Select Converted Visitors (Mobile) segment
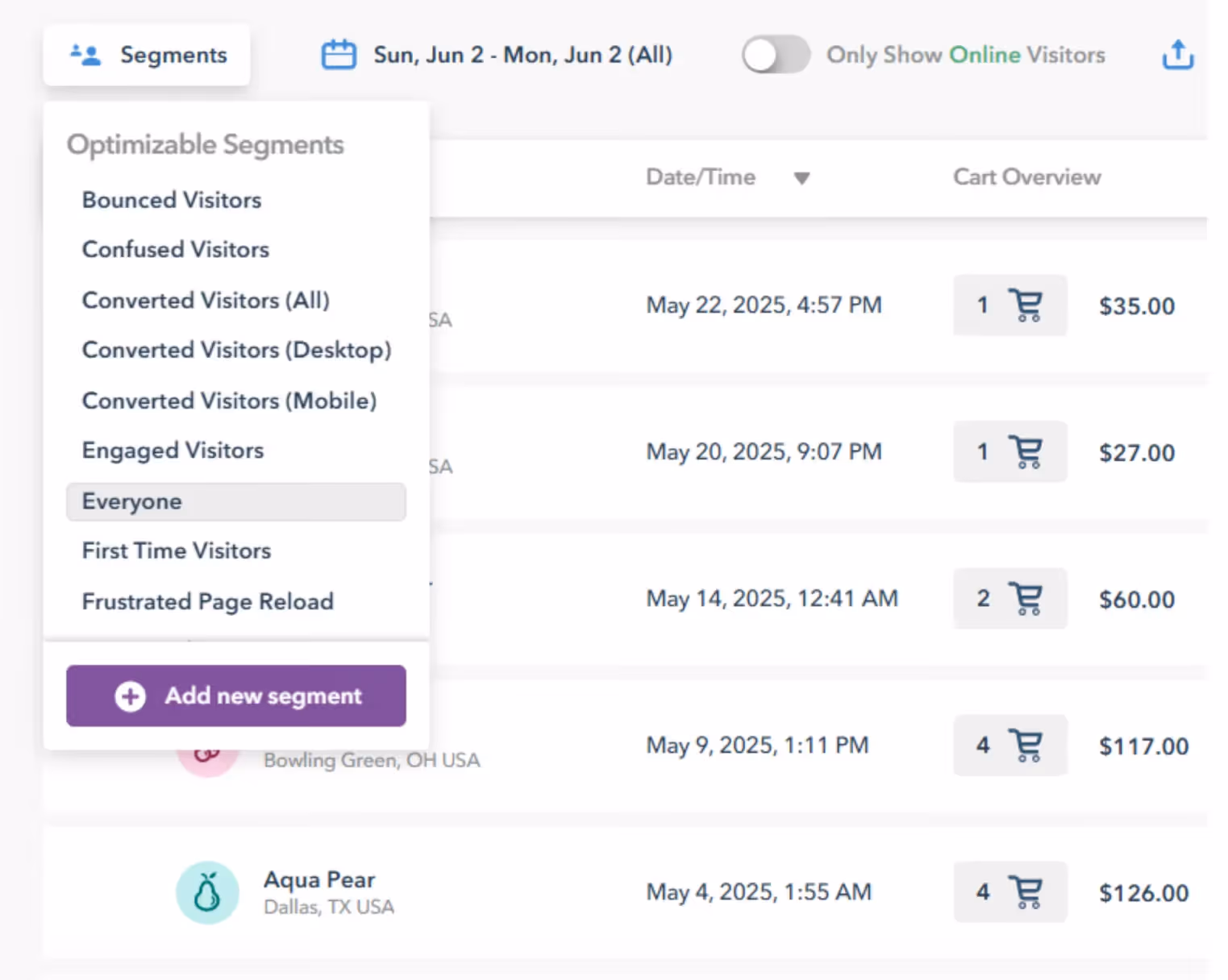The height and width of the screenshot is (980, 1228). [229, 401]
